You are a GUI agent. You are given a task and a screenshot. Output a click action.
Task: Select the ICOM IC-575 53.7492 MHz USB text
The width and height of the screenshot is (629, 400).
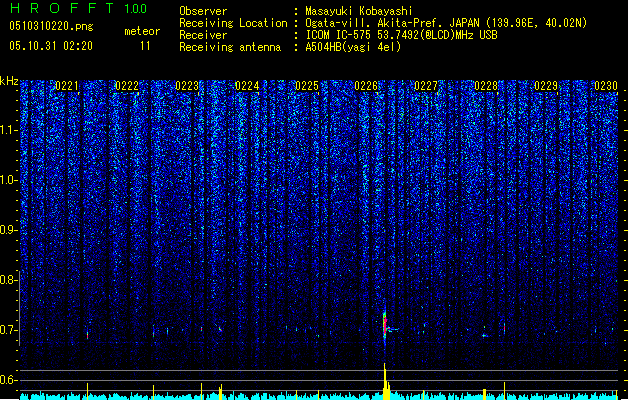(402, 35)
